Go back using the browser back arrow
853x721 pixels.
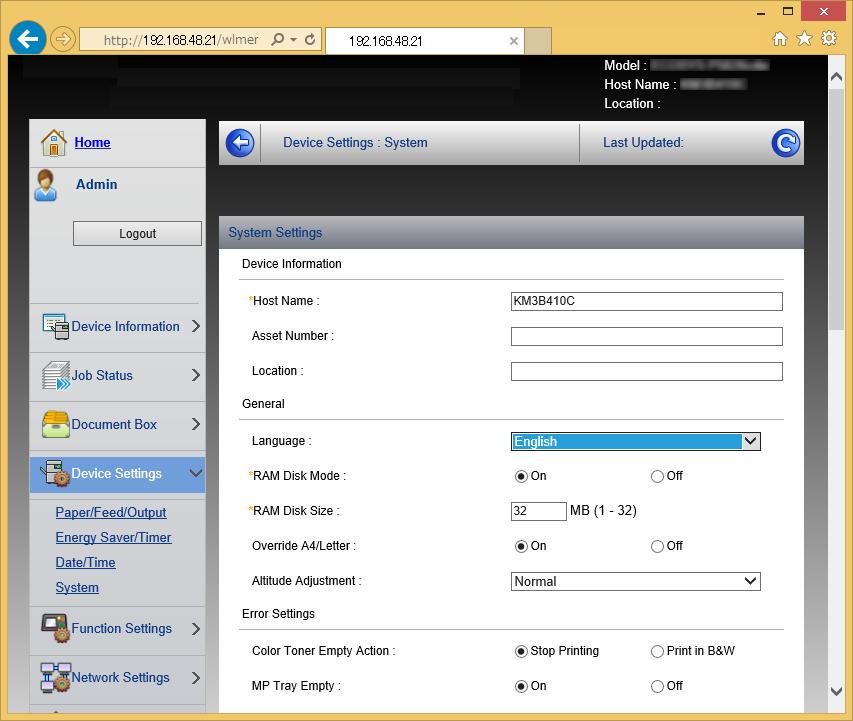click(x=27, y=39)
